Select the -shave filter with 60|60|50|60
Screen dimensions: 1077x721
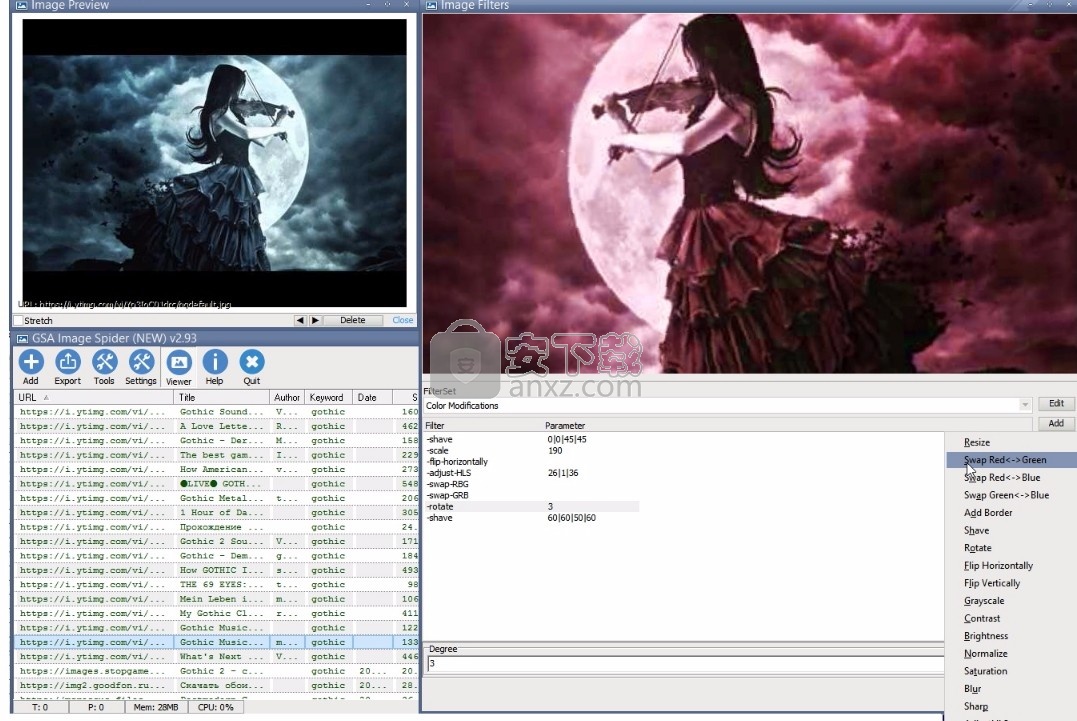tap(532, 518)
